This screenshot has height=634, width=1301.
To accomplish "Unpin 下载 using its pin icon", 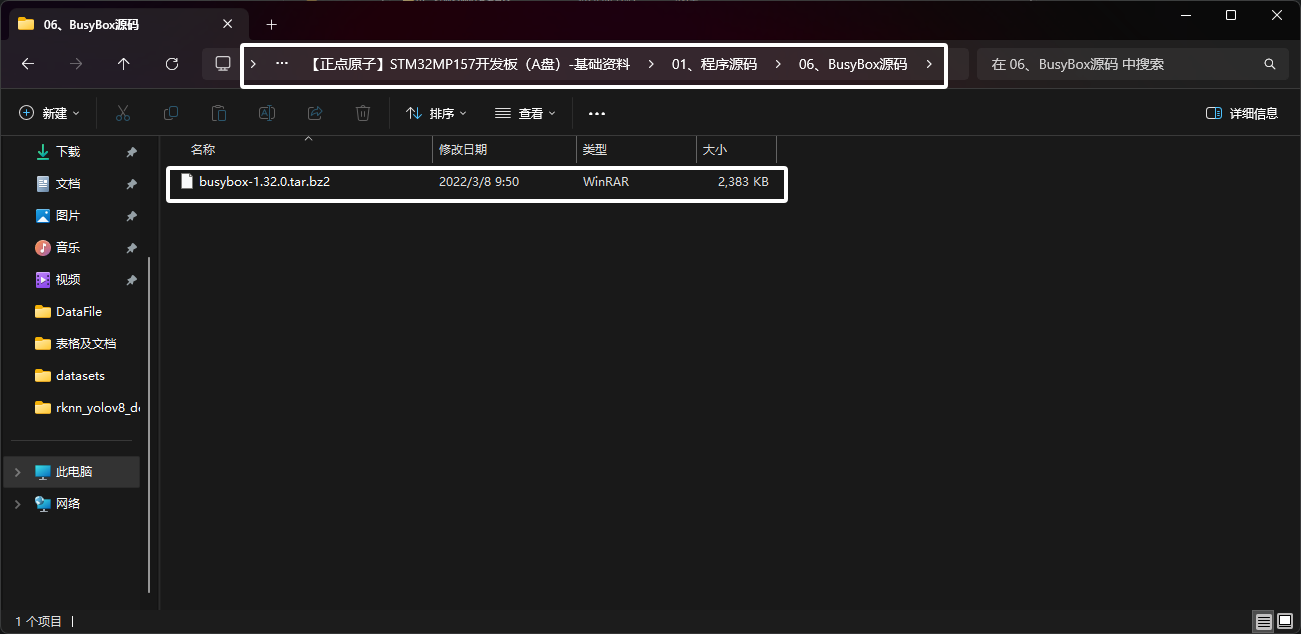I will (x=131, y=152).
